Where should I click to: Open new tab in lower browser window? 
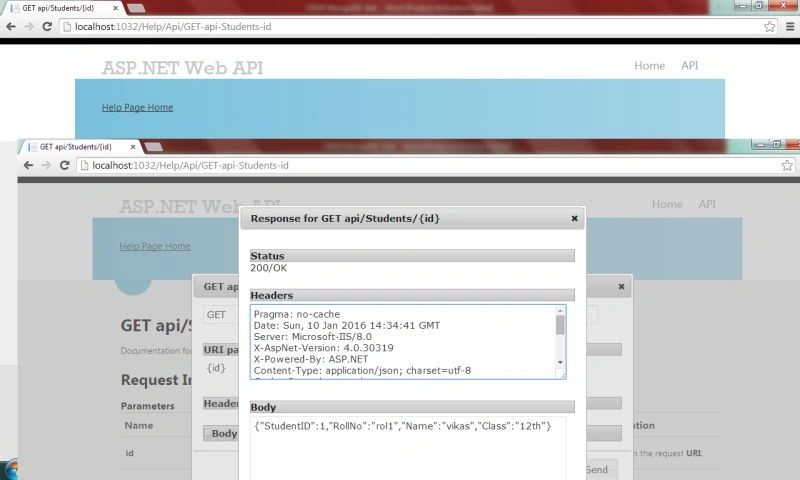pyautogui.click(x=153, y=147)
